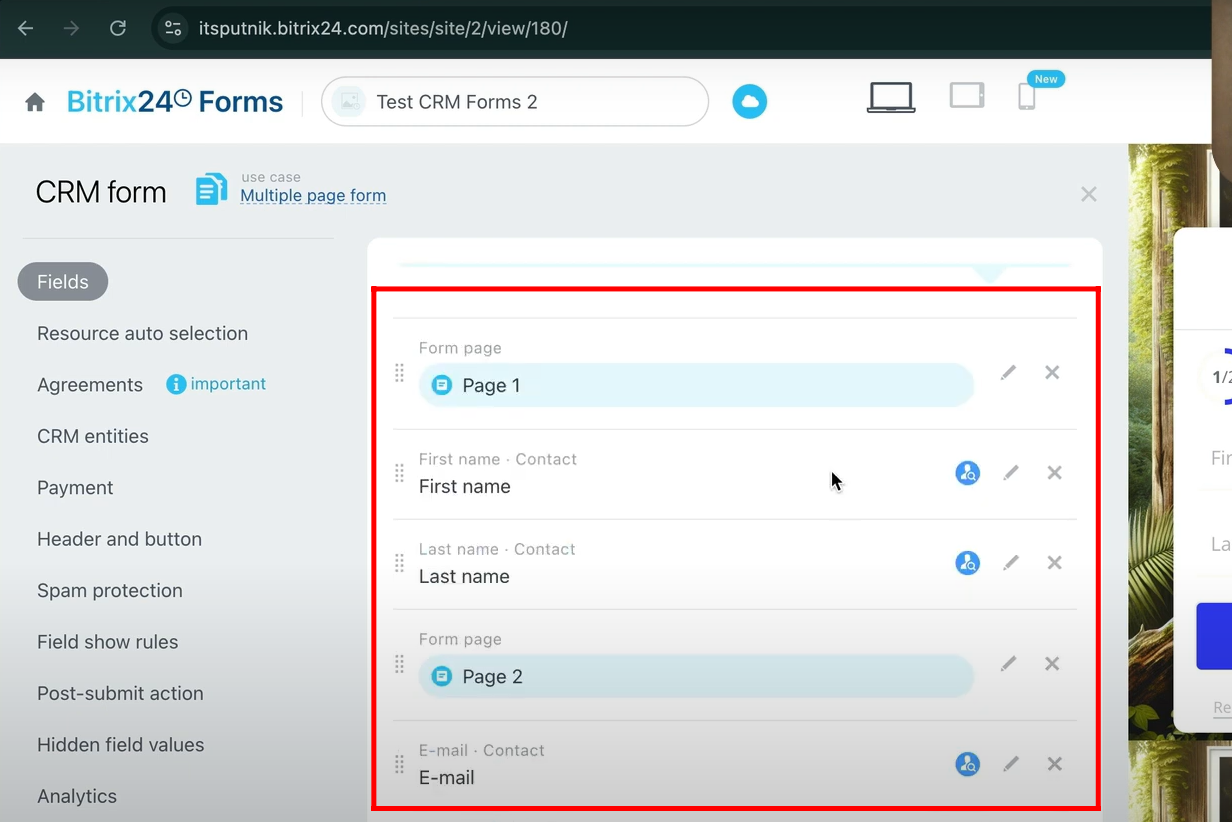Reload the browser page
1232x822 pixels.
[118, 28]
